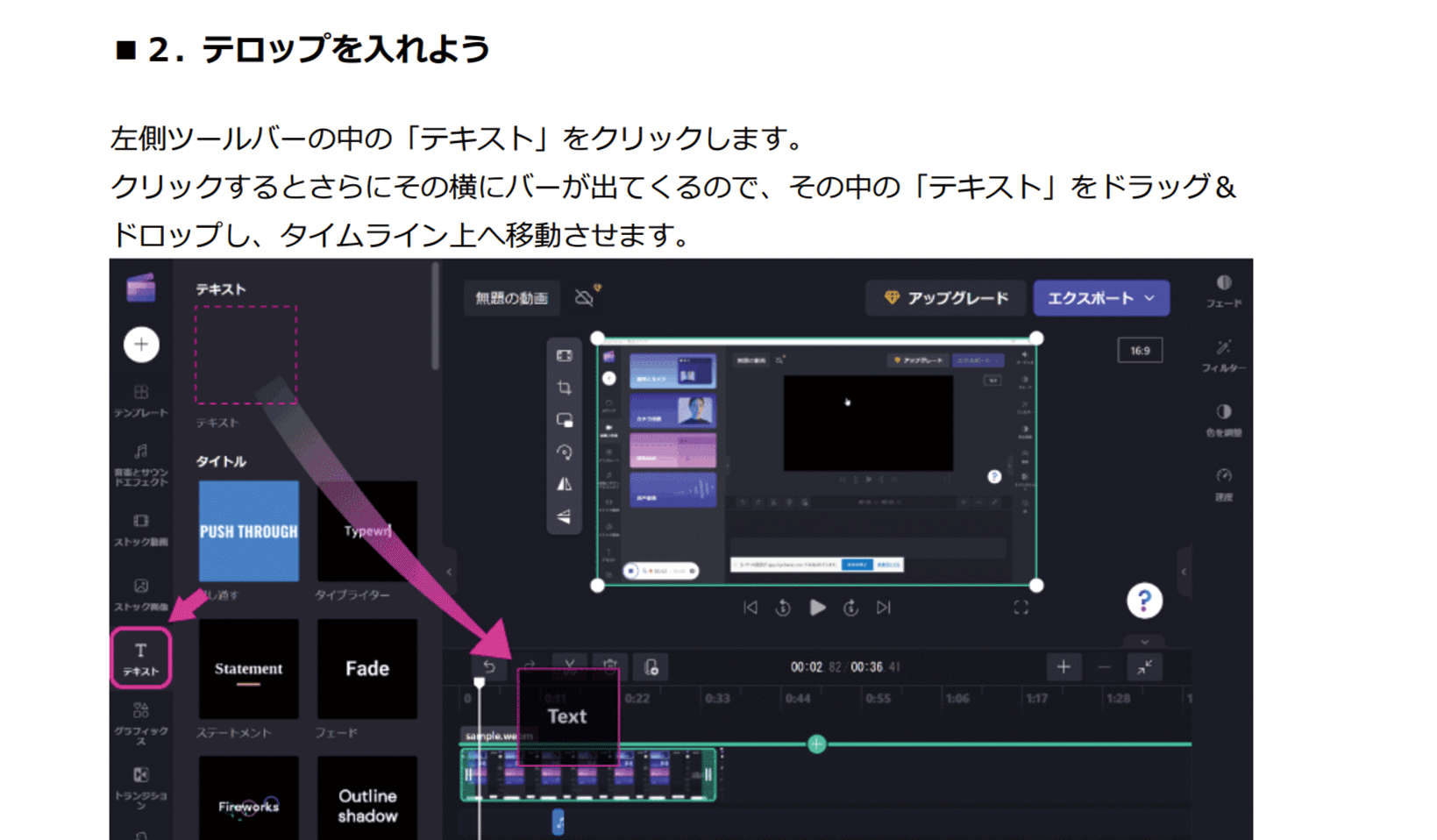Select the テキスト tool in sidebar
Screen dimensions: 1437x840
click(140, 658)
